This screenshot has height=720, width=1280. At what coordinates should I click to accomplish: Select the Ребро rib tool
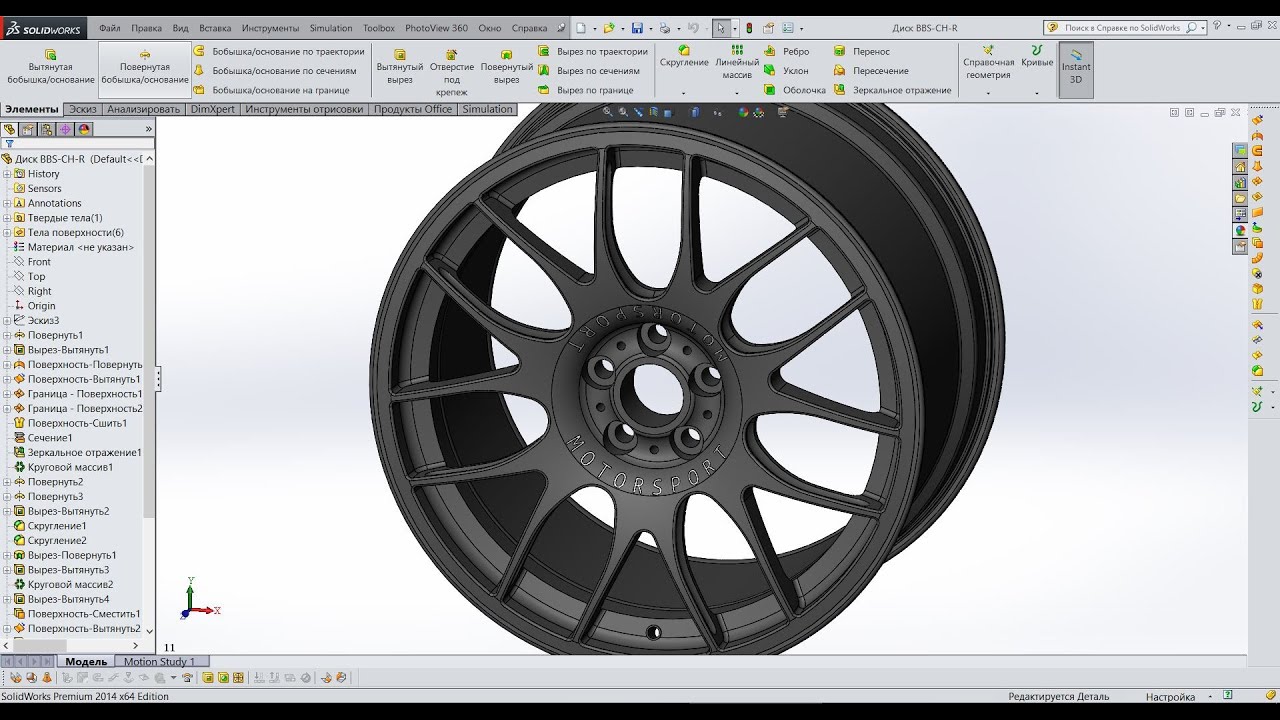pyautogui.click(x=786, y=51)
